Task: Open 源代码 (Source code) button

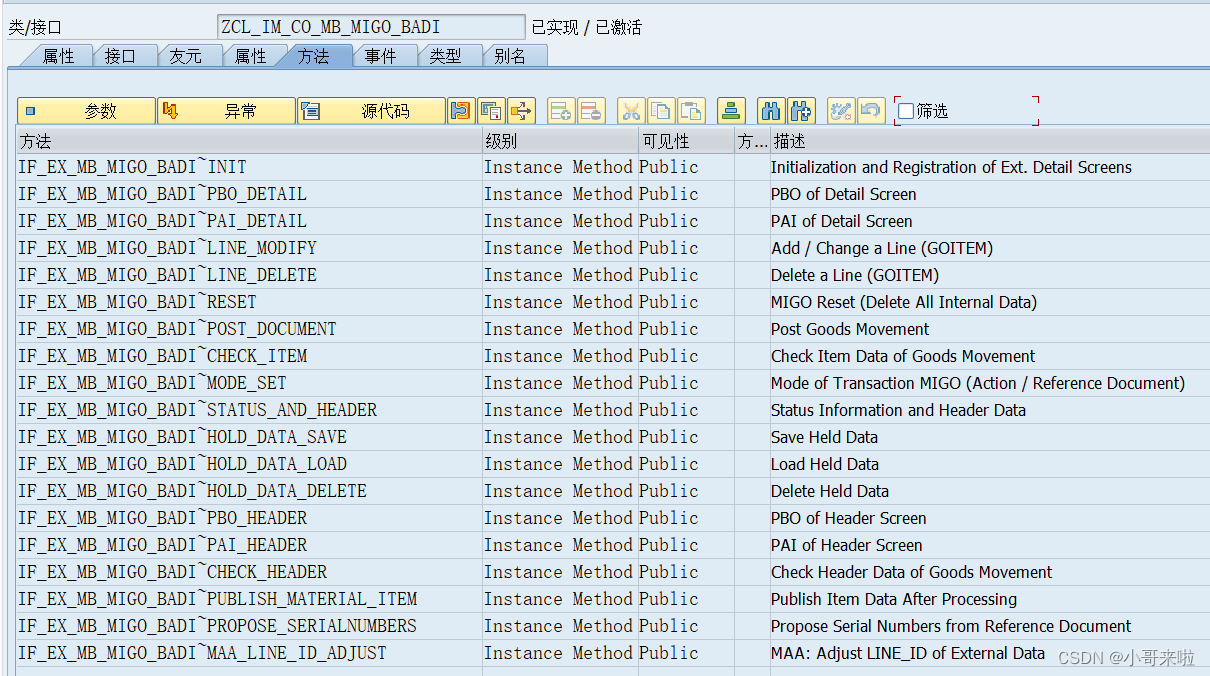Action: pyautogui.click(x=371, y=111)
